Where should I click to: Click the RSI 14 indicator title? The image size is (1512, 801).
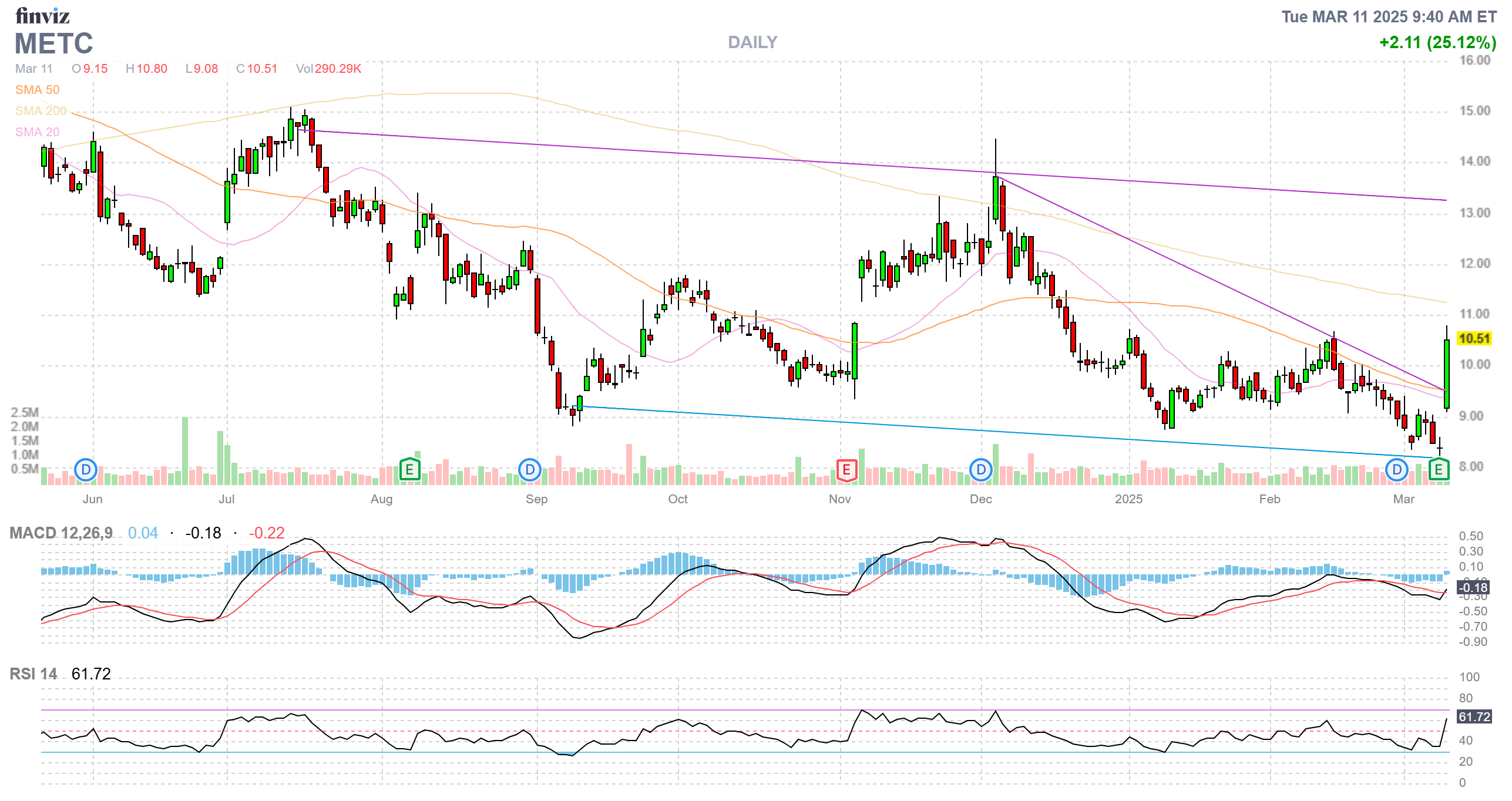tap(33, 674)
